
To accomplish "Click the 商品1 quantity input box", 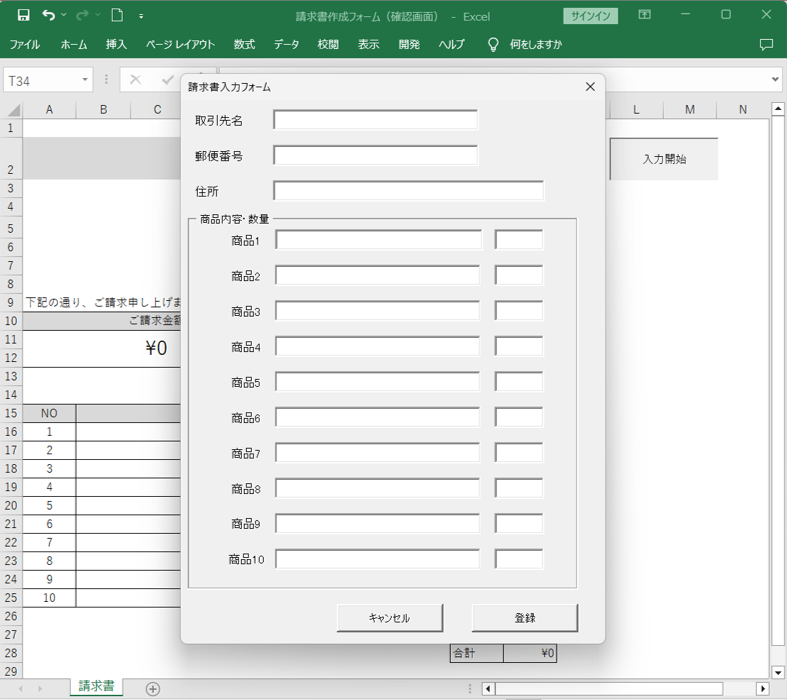I will 519,240.
